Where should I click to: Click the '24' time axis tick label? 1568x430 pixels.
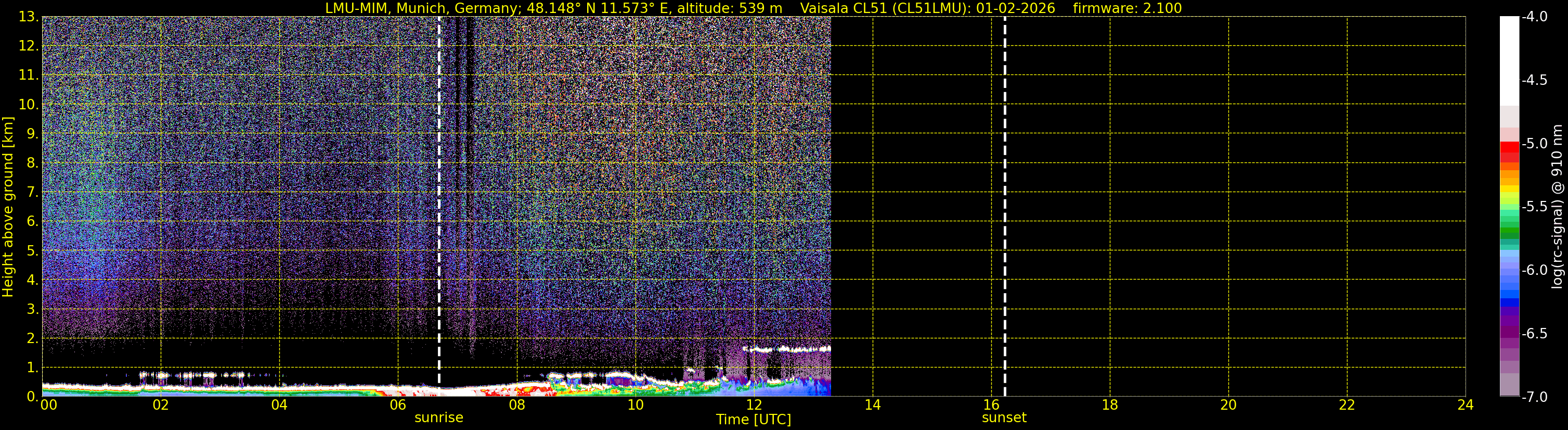tap(1466, 405)
